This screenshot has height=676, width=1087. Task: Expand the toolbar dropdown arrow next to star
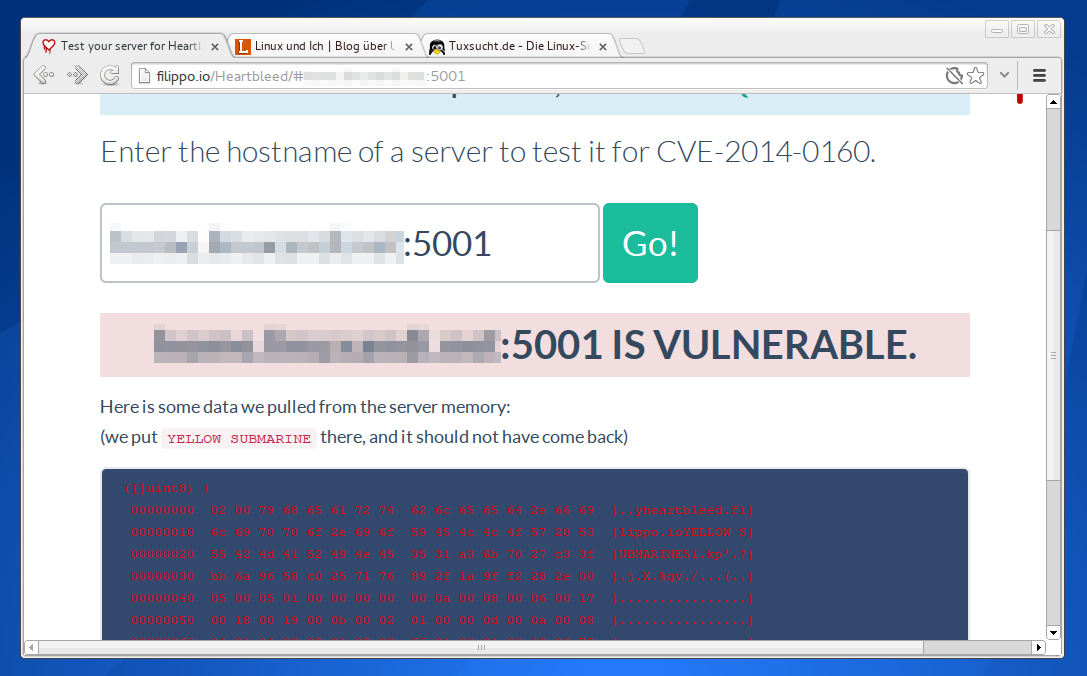[1004, 75]
